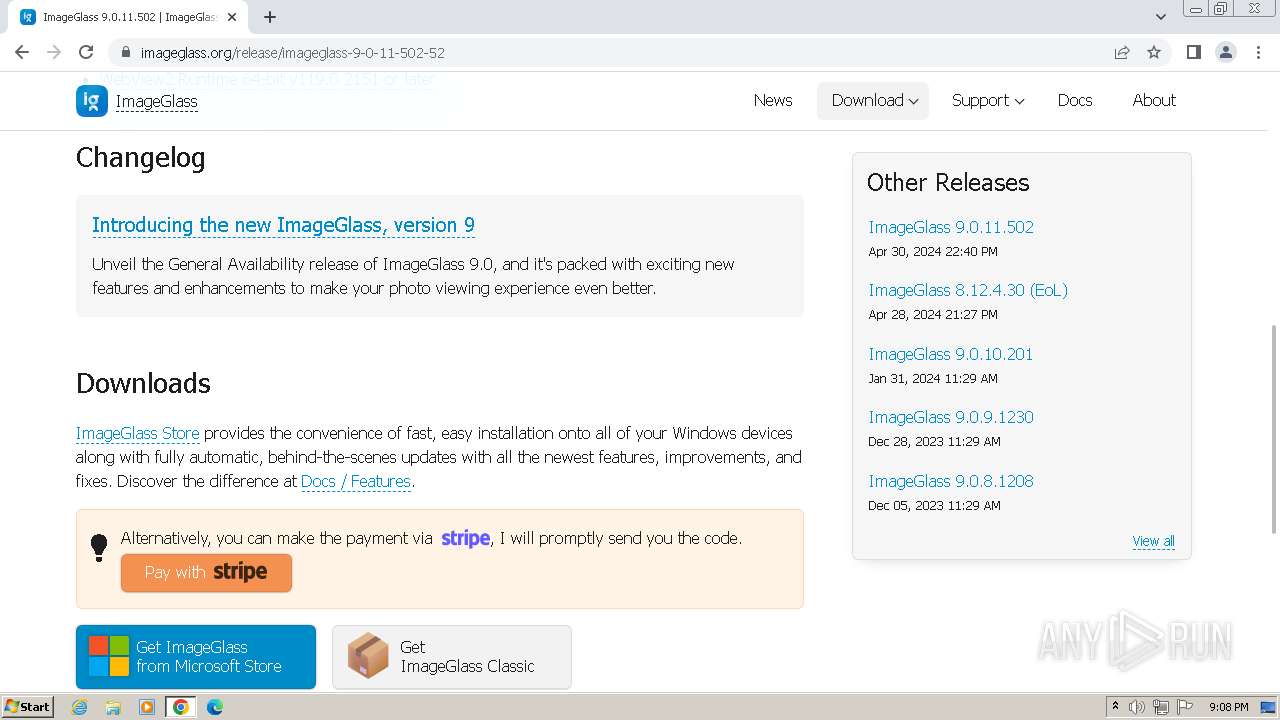Viewport: 1280px width, 720px height.
Task: Click date 'Apr 30, 2024 22:40 PM'
Action: click(x=933, y=252)
